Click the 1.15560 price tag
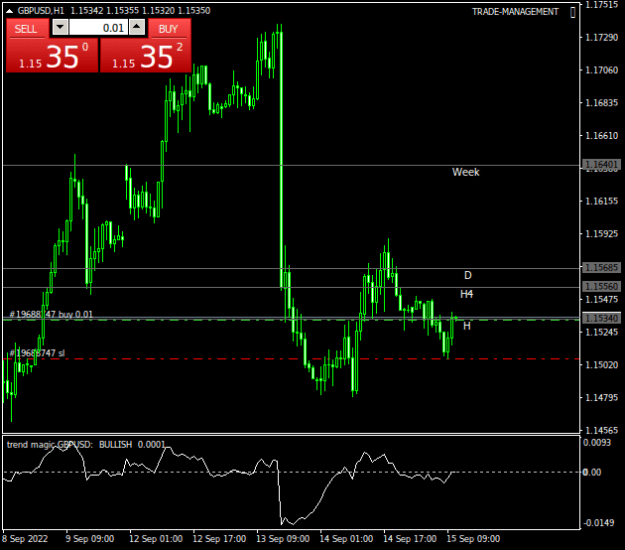The width and height of the screenshot is (625, 550). coord(601,287)
